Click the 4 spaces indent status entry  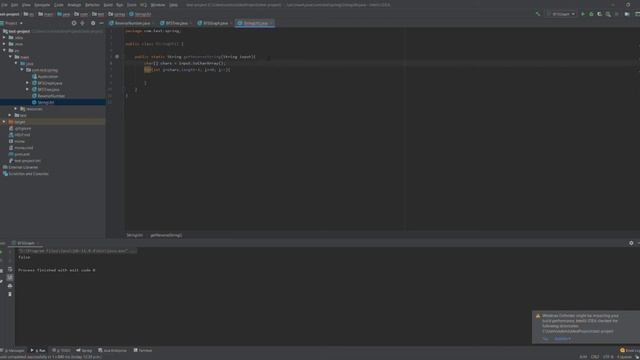tap(624, 357)
